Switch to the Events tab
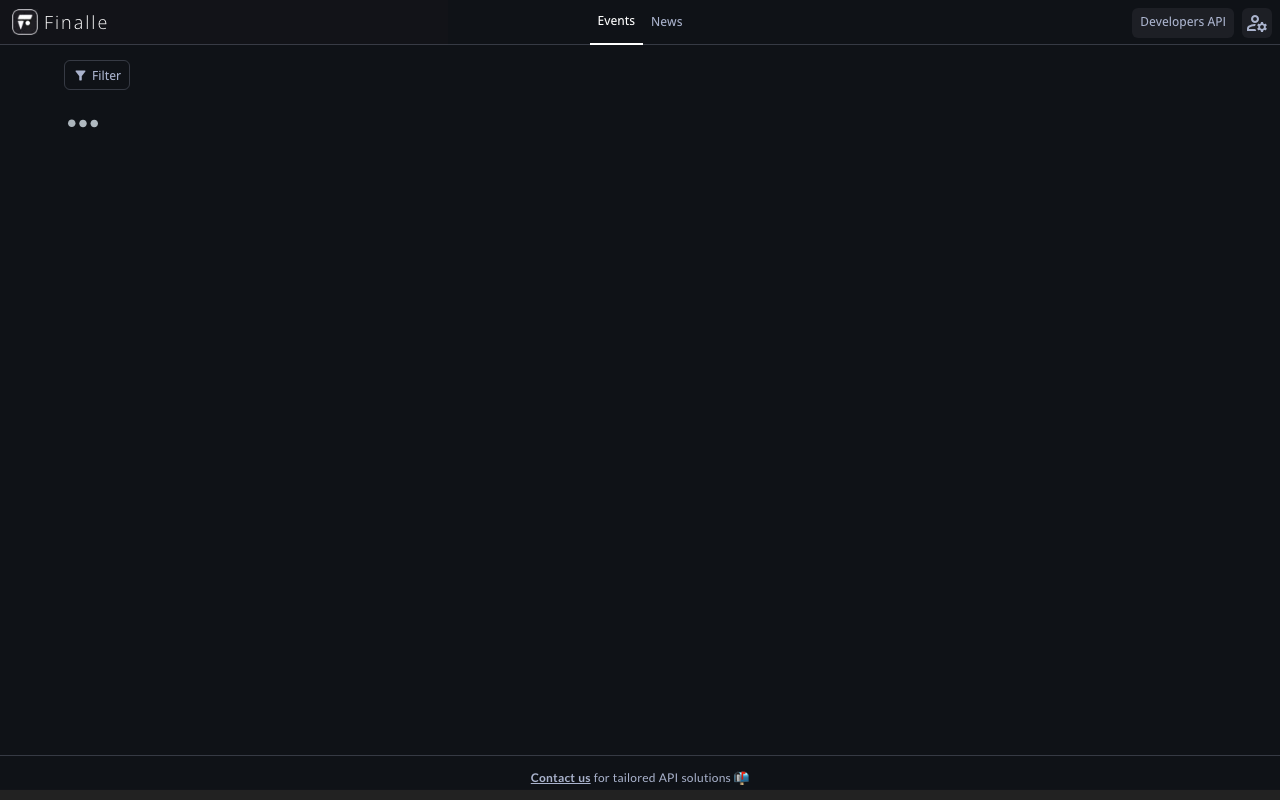Image resolution: width=1280 pixels, height=800 pixels. (616, 21)
